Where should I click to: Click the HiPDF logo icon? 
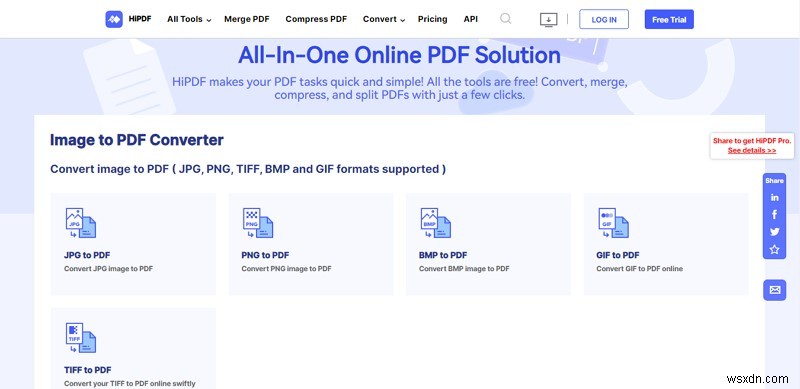pyautogui.click(x=114, y=19)
